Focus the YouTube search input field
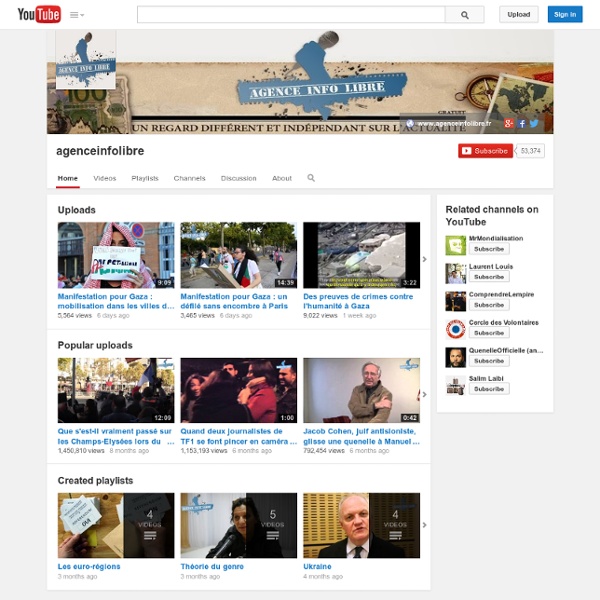 (x=291, y=15)
